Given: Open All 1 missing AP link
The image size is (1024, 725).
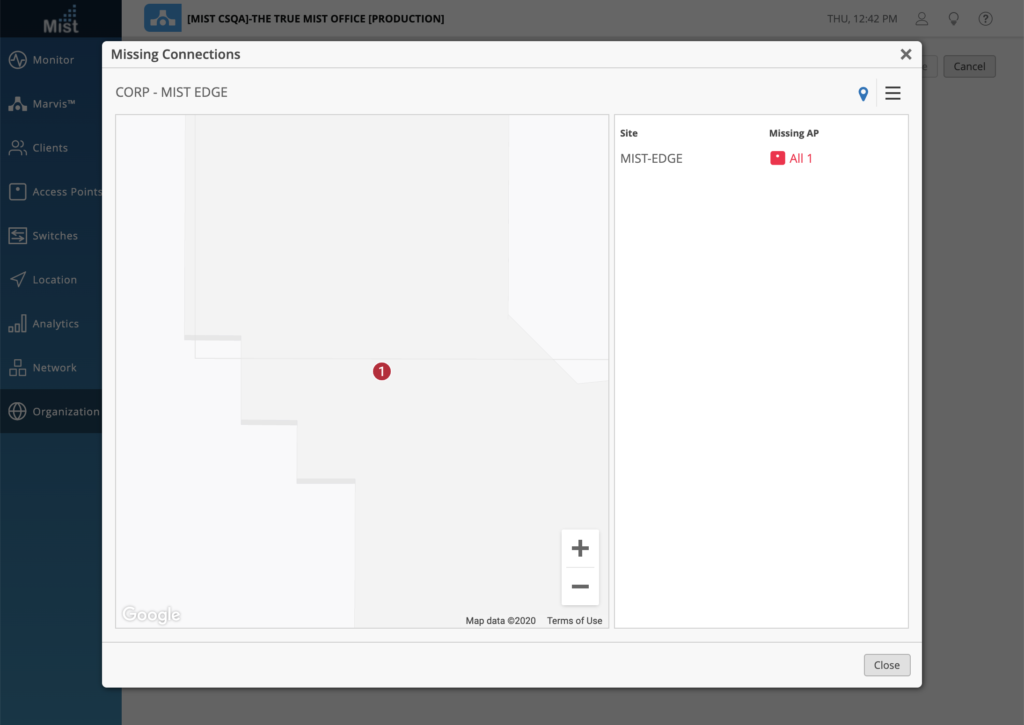Looking at the screenshot, I should point(801,158).
